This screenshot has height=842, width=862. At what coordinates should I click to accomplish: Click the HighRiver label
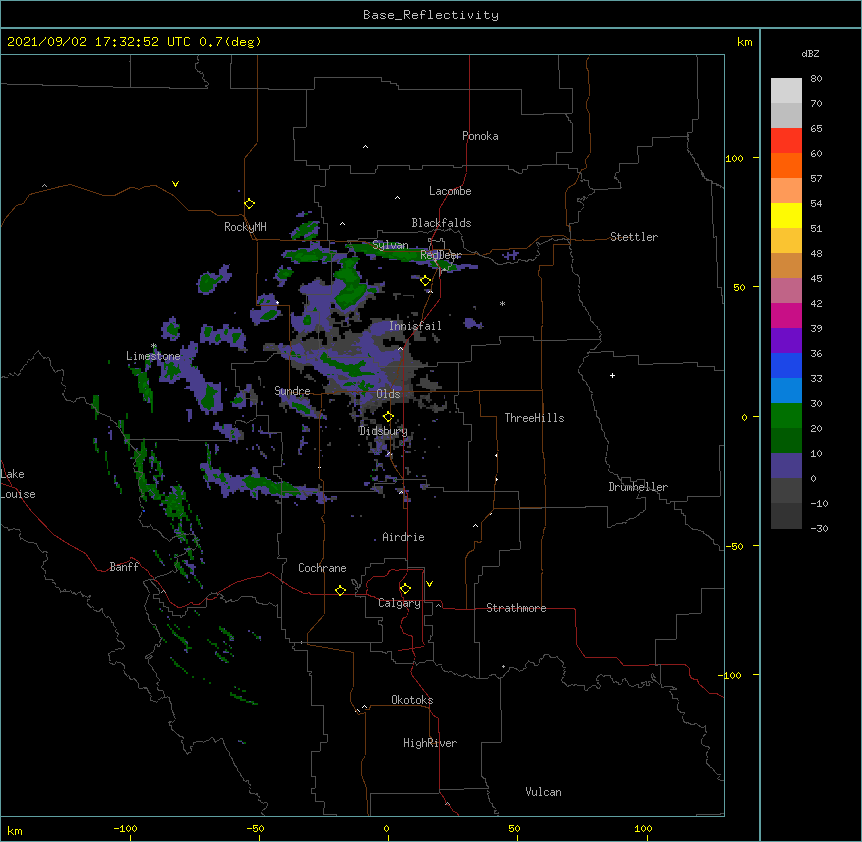pos(430,743)
